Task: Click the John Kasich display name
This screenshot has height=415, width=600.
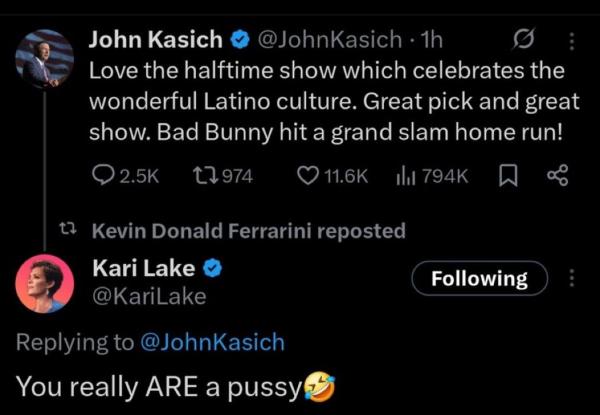Action: [155, 41]
